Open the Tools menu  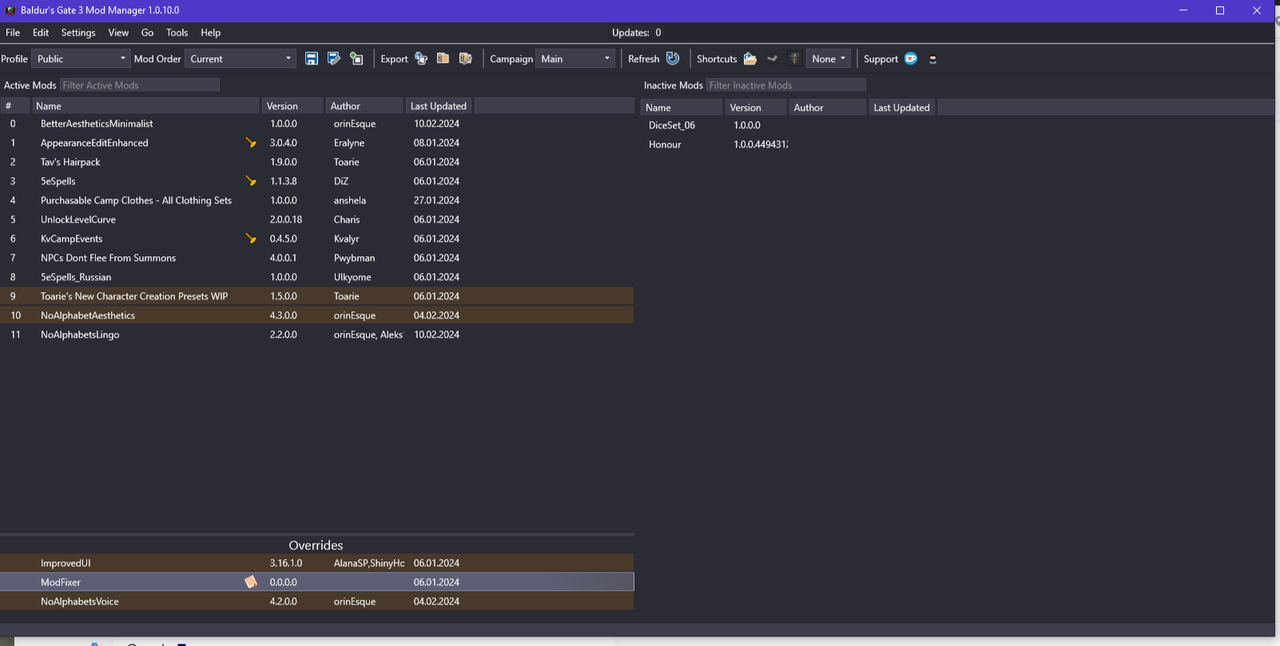point(177,33)
